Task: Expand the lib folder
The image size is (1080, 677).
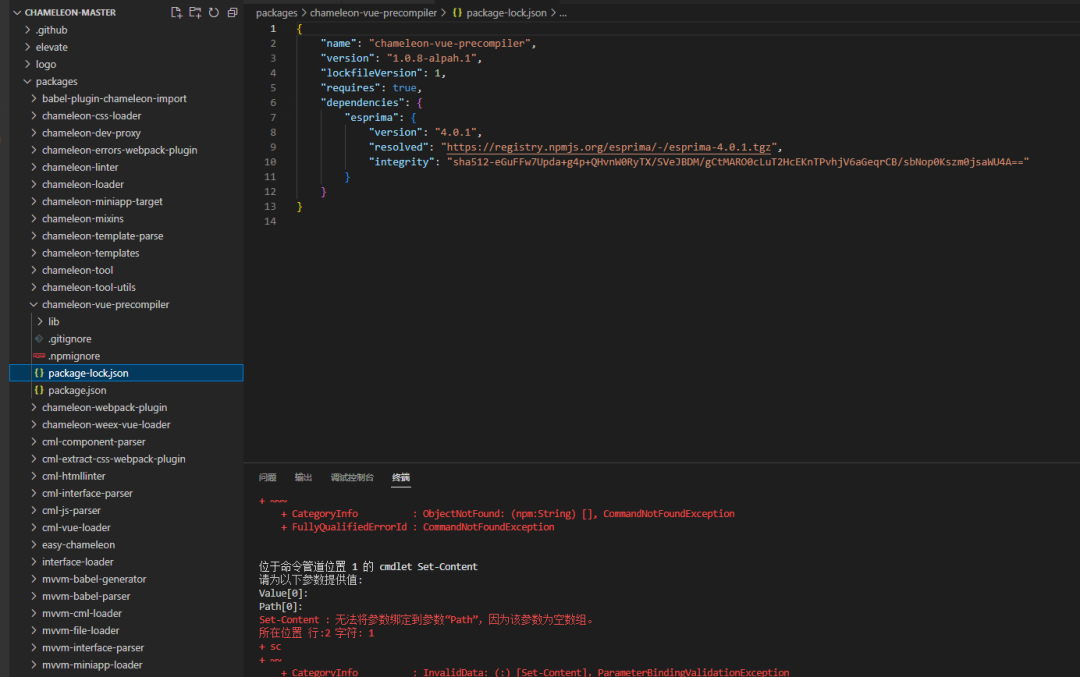Action: tap(40, 322)
